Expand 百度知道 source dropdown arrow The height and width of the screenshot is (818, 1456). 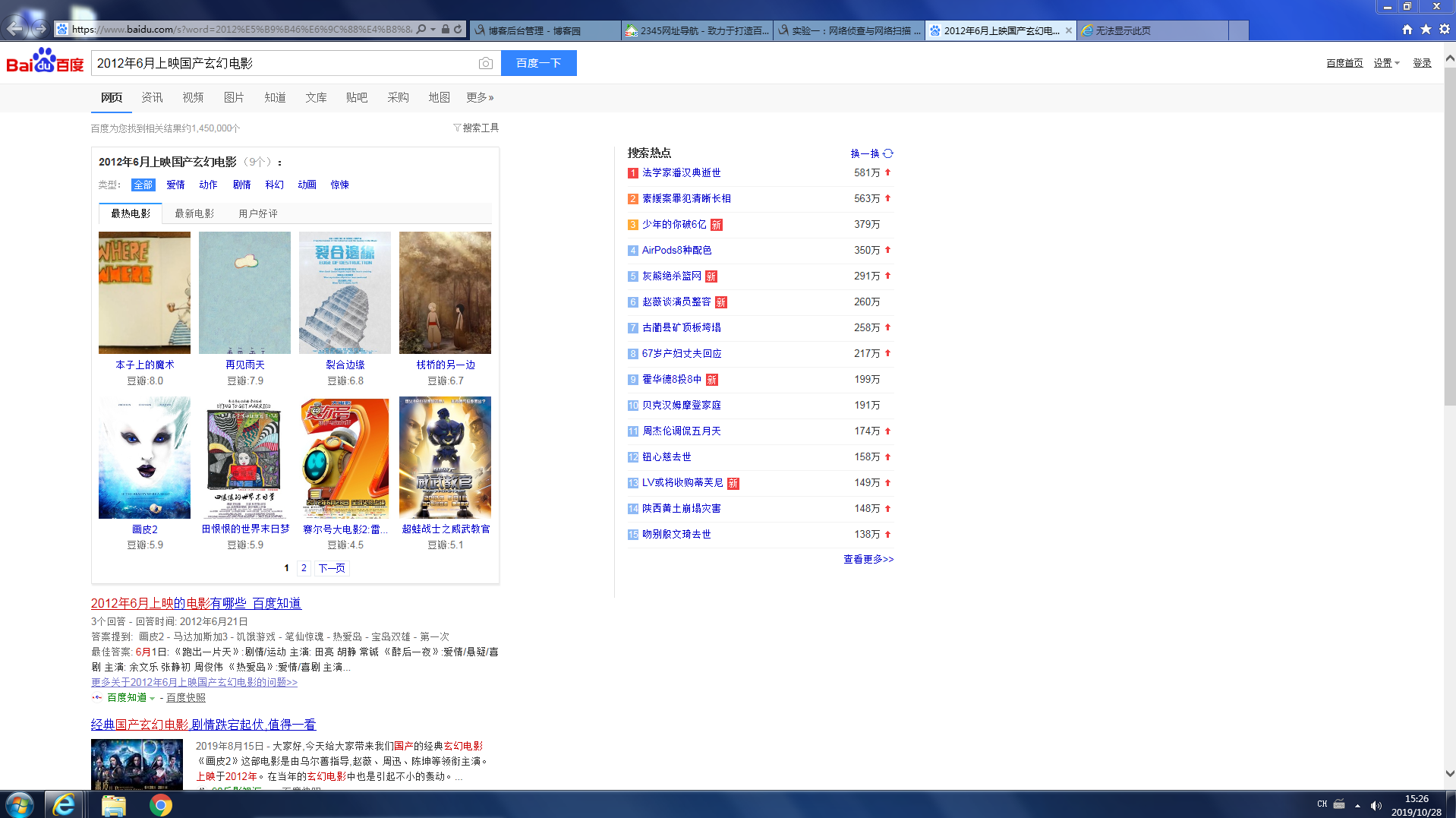pos(152,698)
